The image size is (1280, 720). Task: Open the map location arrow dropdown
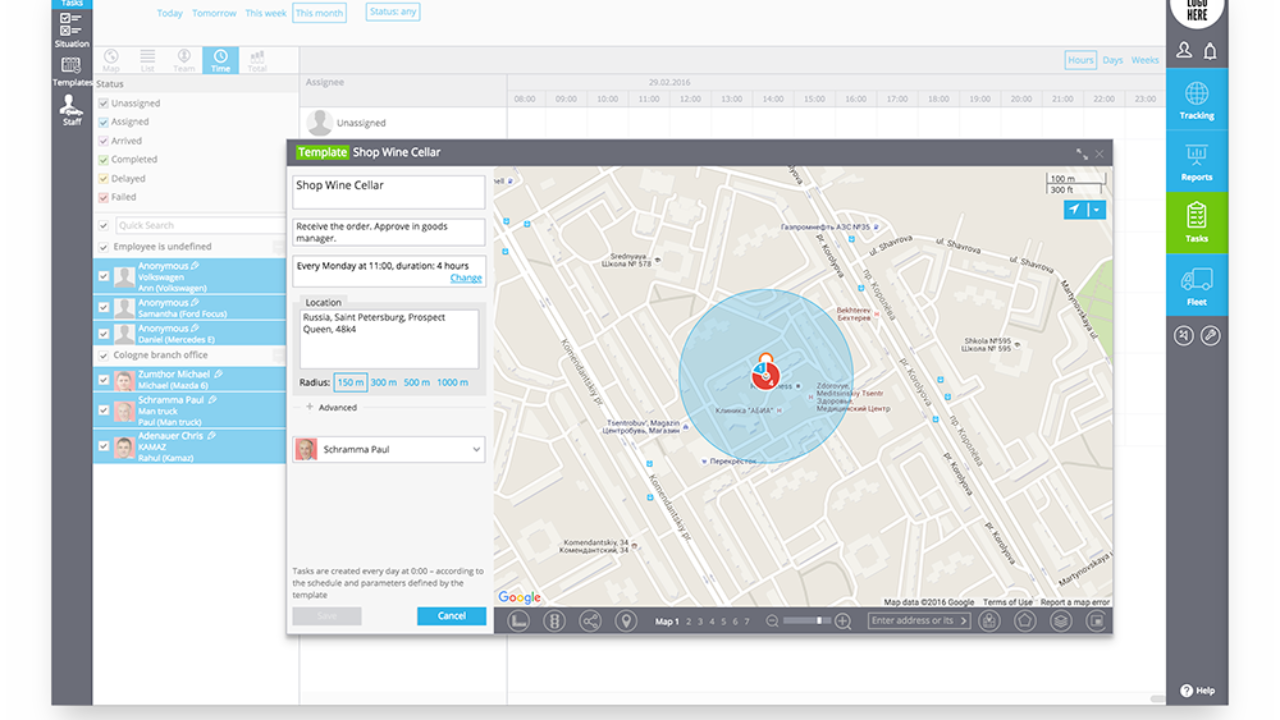click(1097, 210)
